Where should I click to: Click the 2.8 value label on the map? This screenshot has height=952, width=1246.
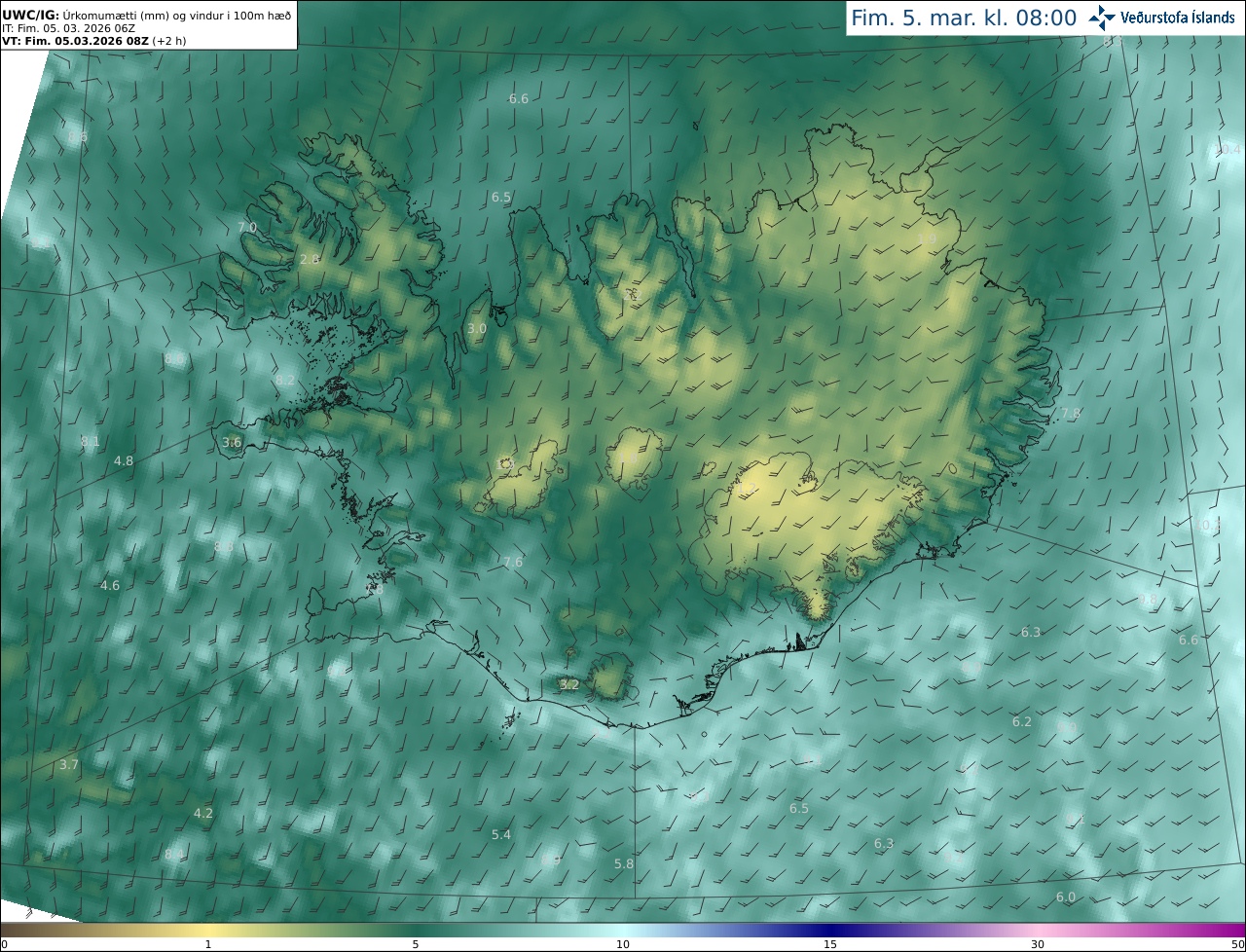310,259
